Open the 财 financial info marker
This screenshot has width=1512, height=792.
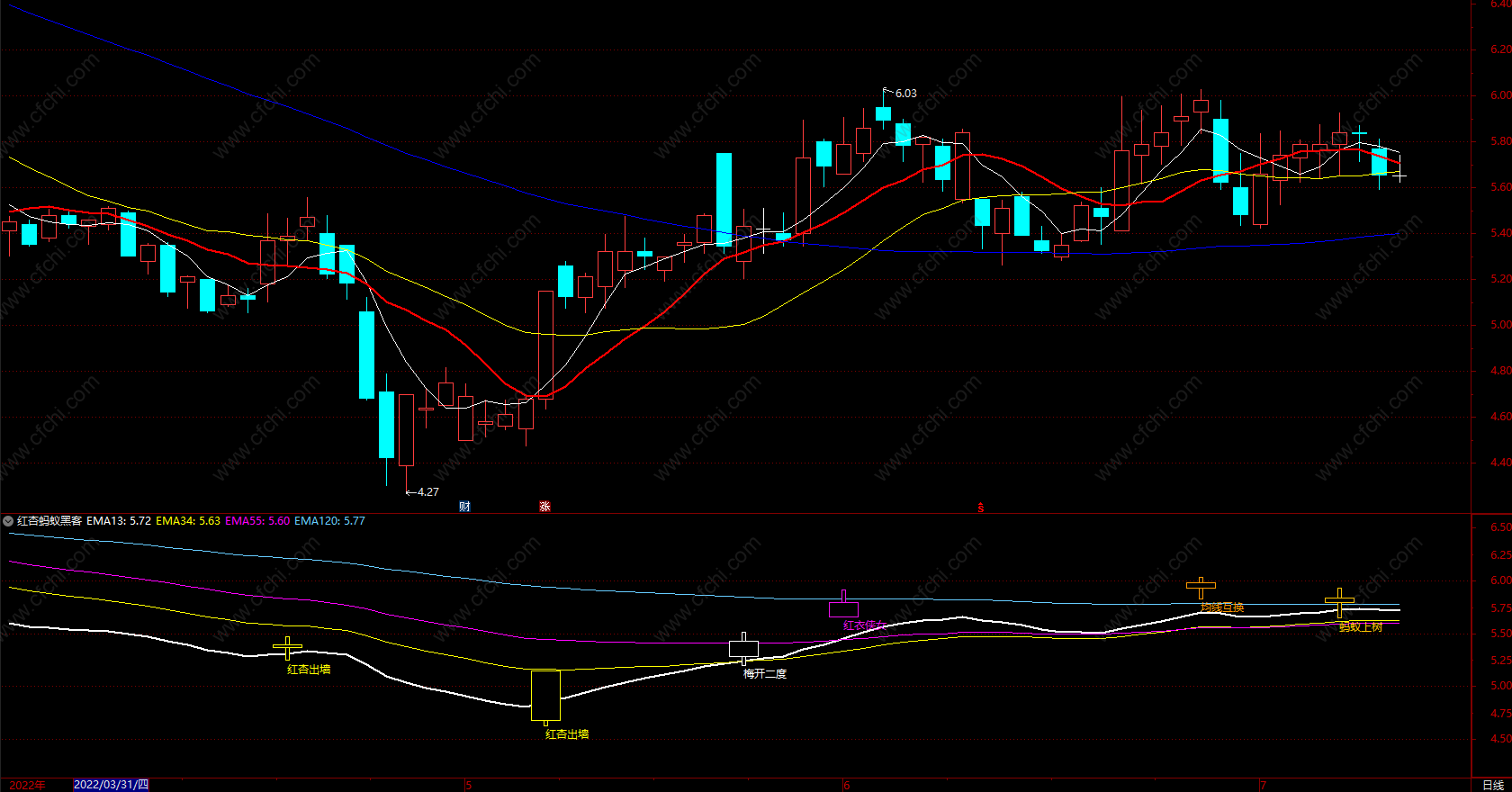(x=464, y=507)
